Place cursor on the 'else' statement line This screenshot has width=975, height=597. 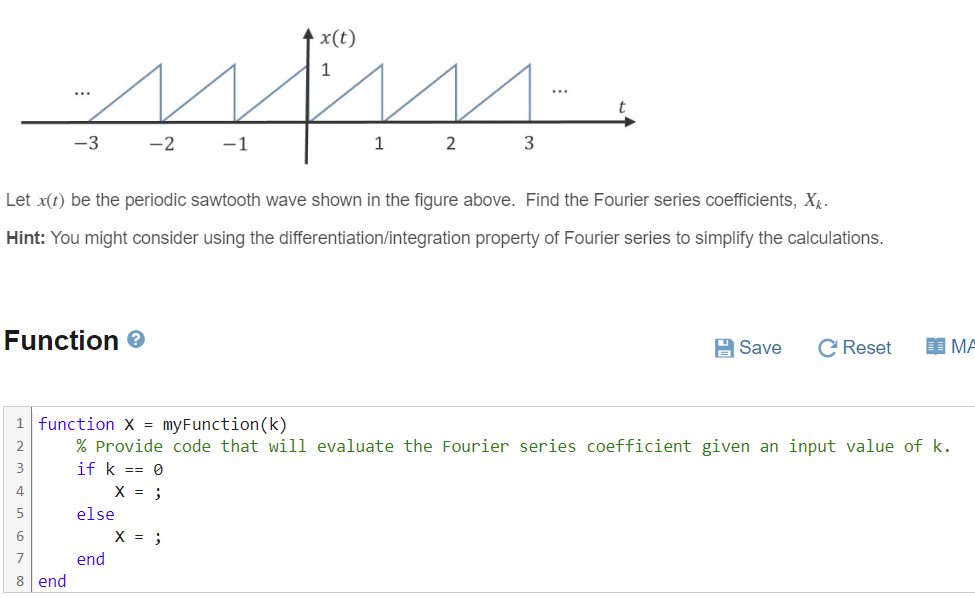coord(95,514)
